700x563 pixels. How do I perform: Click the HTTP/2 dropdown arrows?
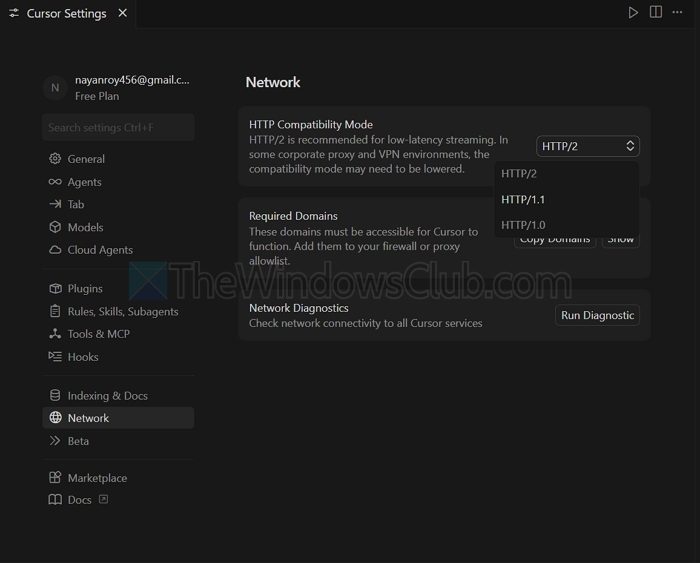point(630,146)
